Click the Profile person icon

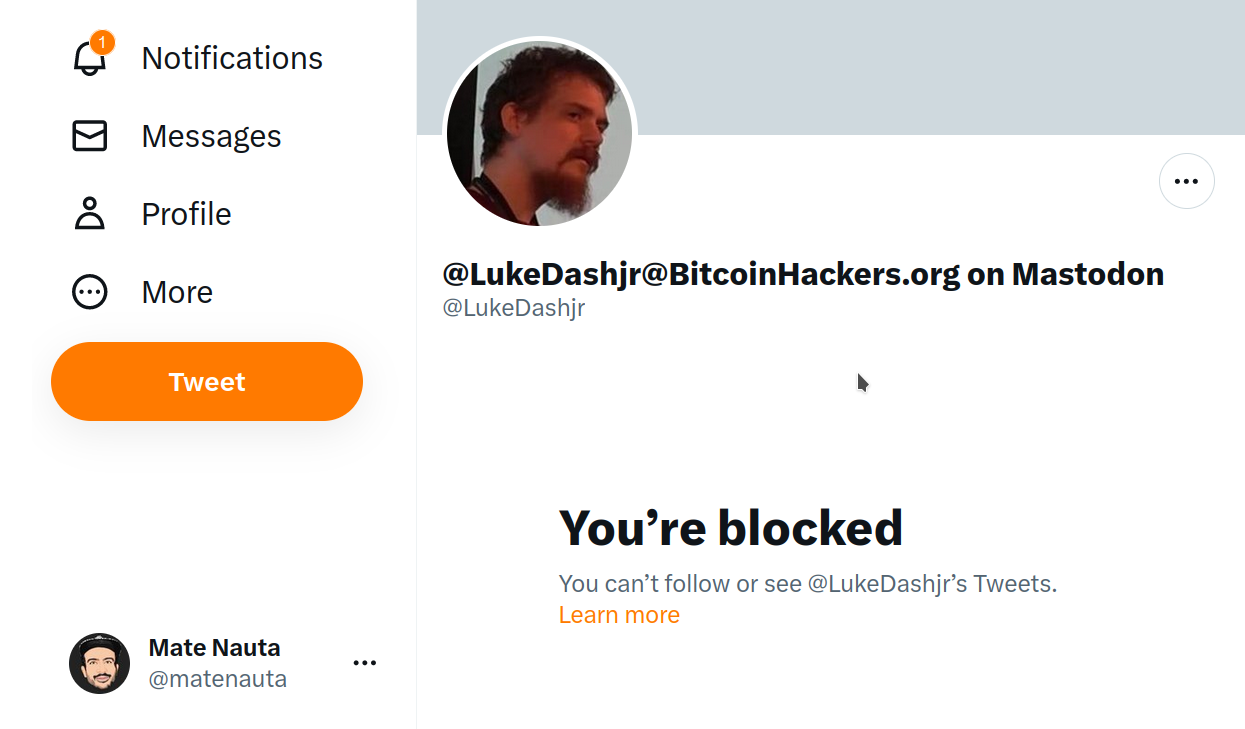[x=90, y=214]
